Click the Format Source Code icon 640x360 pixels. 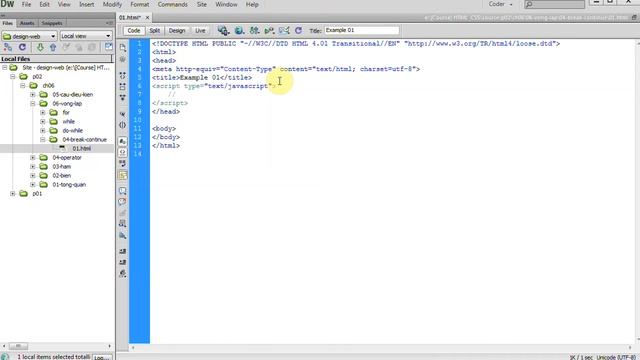122,273
